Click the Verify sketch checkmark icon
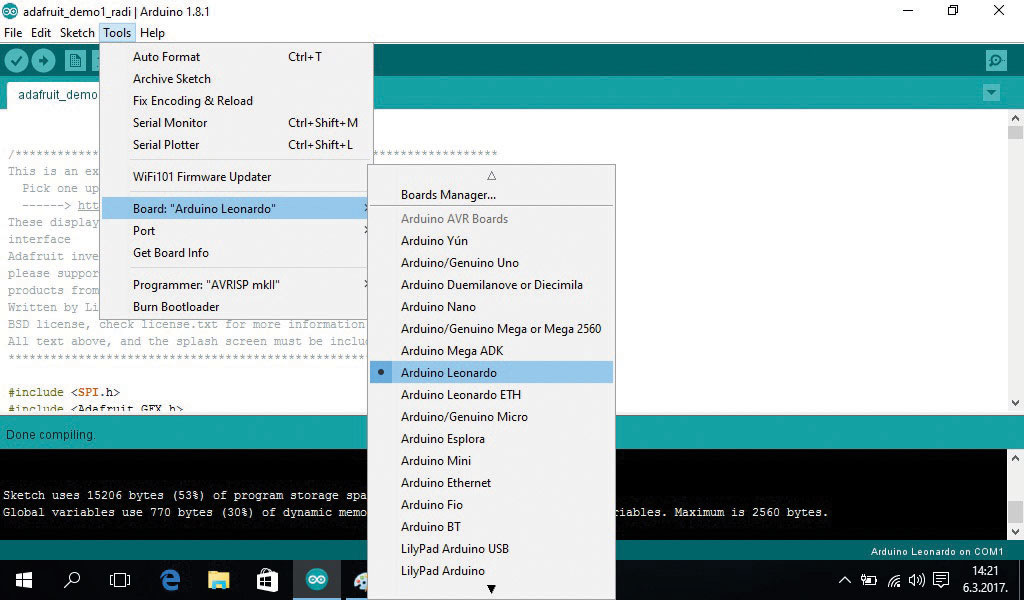The width and height of the screenshot is (1024, 600). pyautogui.click(x=16, y=61)
